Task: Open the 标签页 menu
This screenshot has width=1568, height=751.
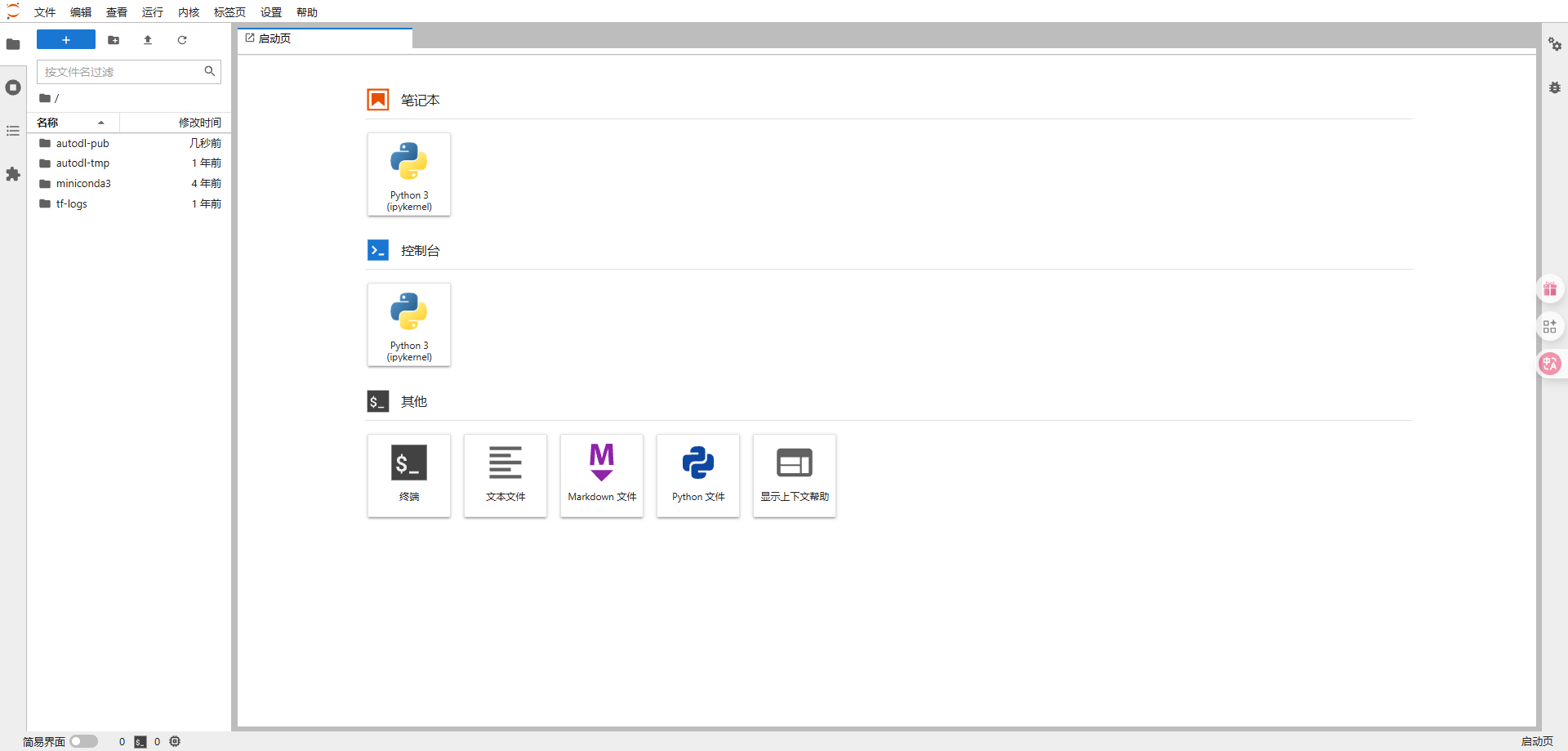Action: (x=229, y=12)
